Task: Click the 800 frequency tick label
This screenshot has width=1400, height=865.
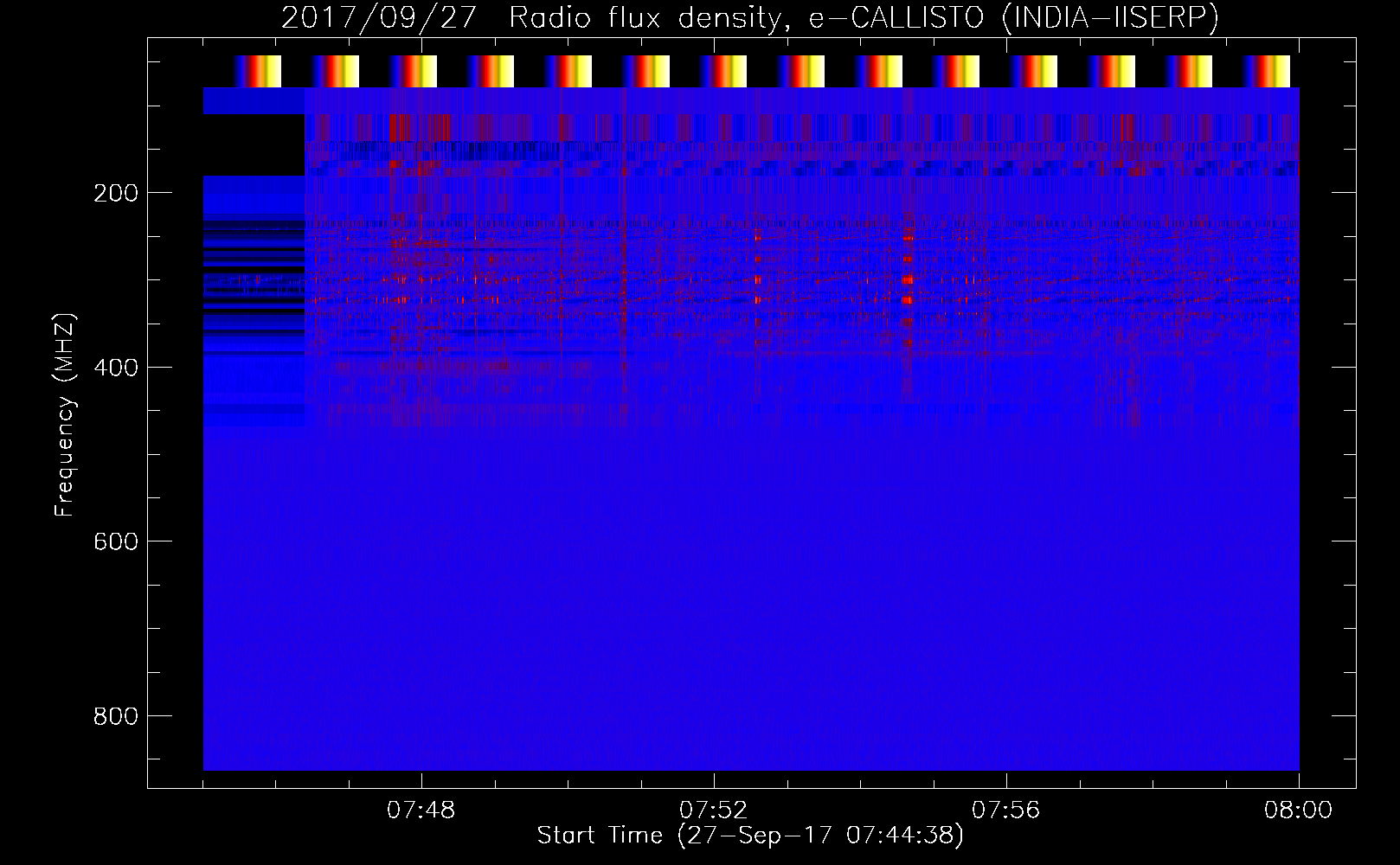Action: (115, 716)
